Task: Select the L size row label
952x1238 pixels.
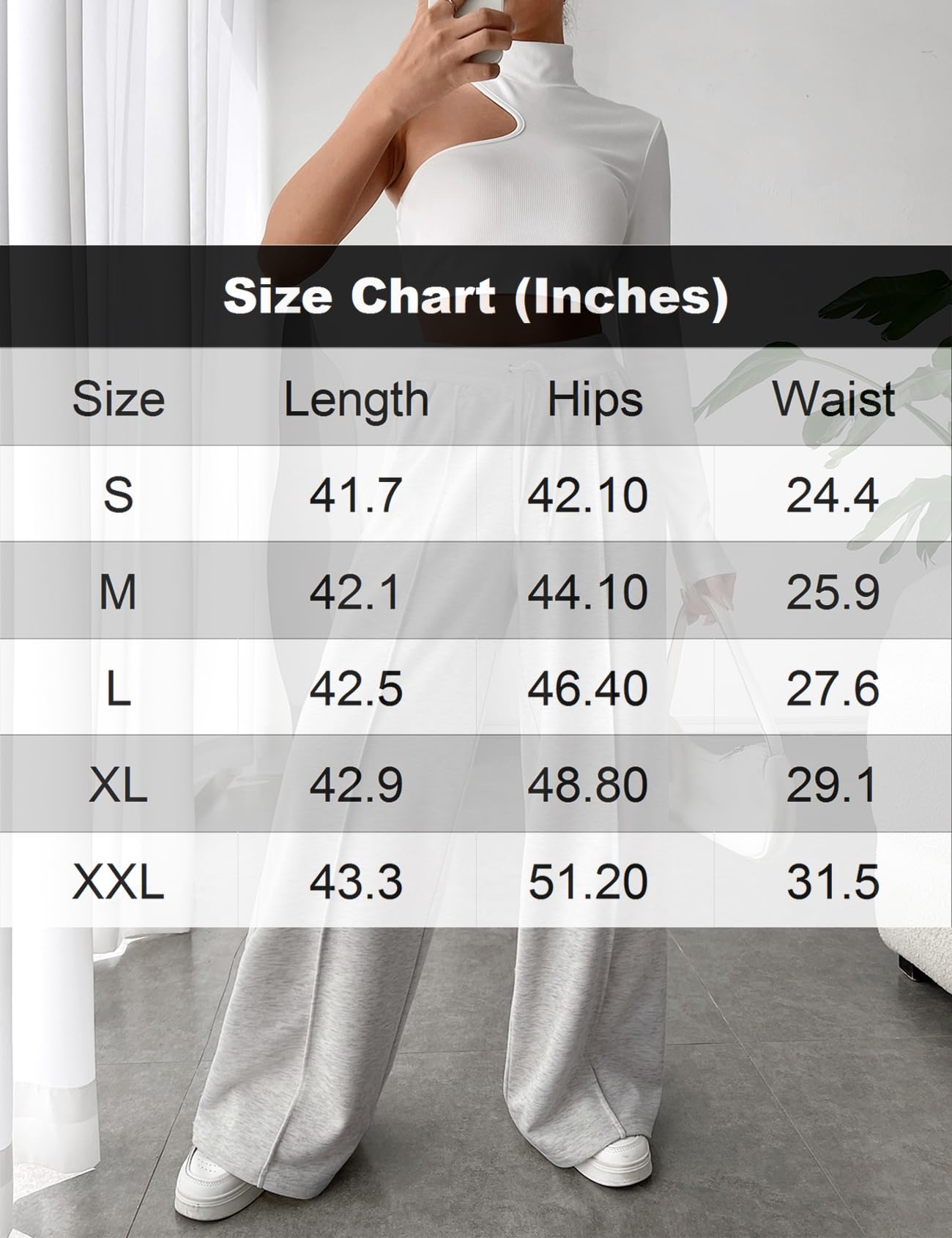Action: point(118,689)
